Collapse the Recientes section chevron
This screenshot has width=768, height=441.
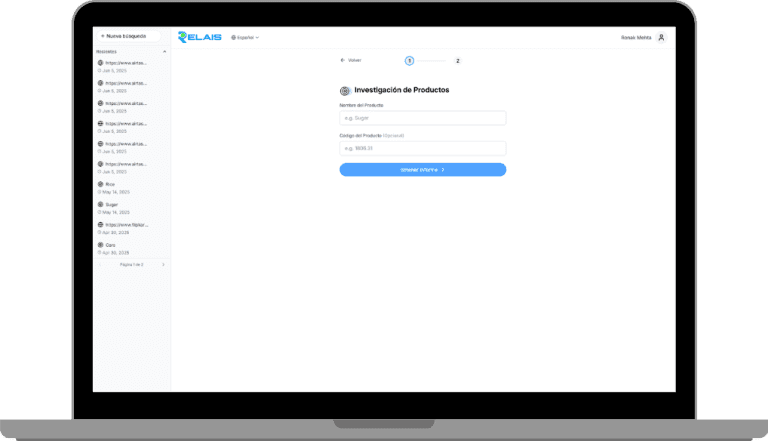point(165,51)
